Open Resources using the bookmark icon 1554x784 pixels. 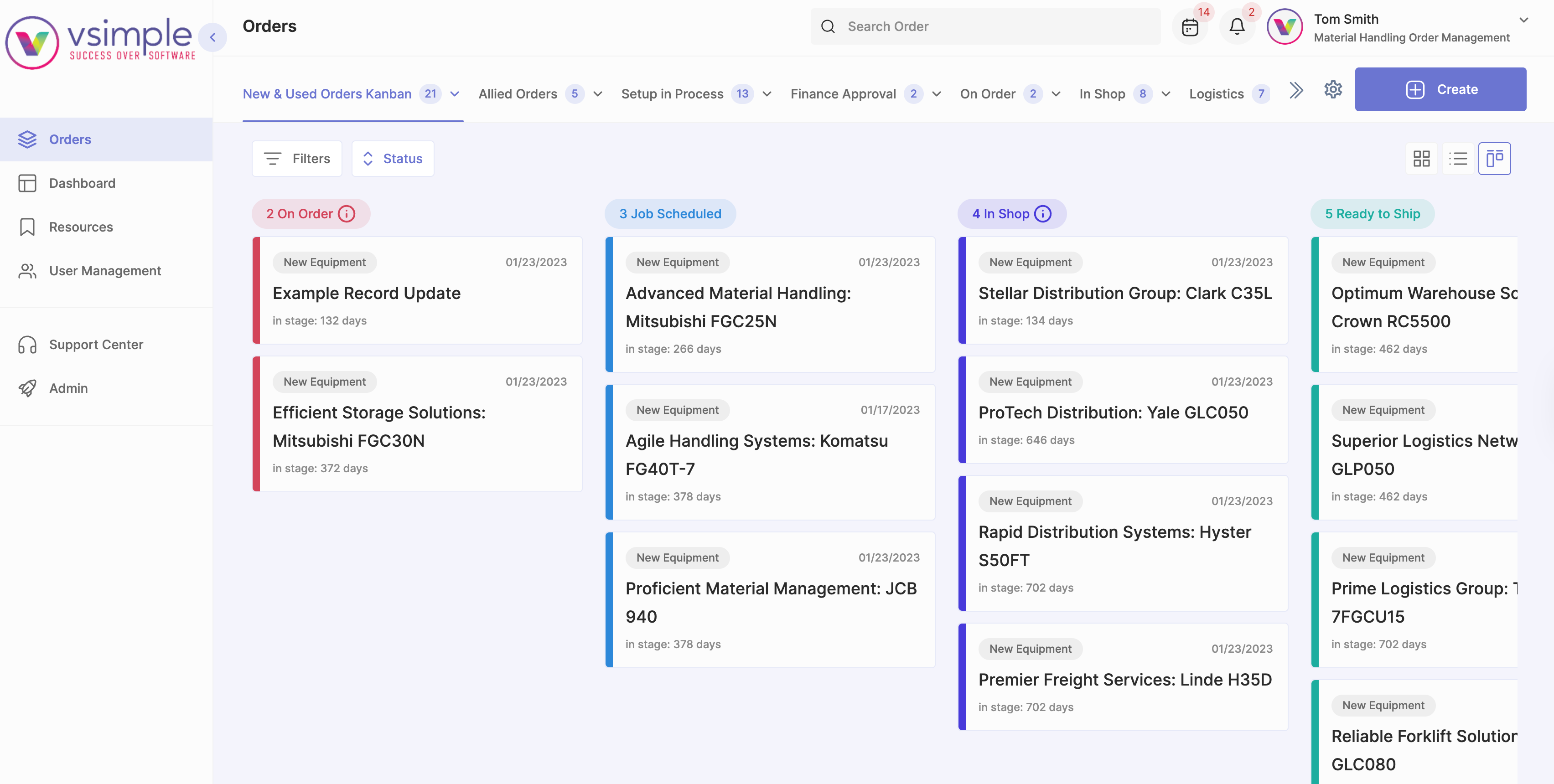[x=28, y=227]
